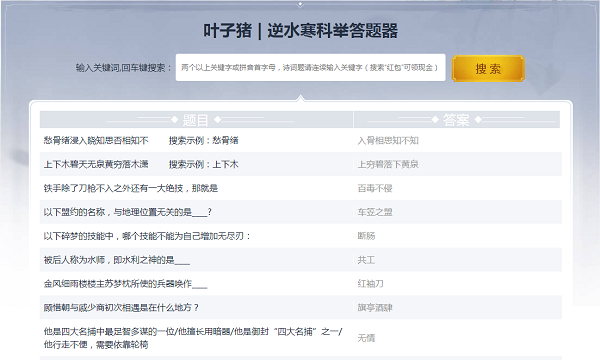Viewport: 600px width, 360px height.
Task: Select answer 入骨相思知不知
Action: pyautogui.click(x=388, y=140)
